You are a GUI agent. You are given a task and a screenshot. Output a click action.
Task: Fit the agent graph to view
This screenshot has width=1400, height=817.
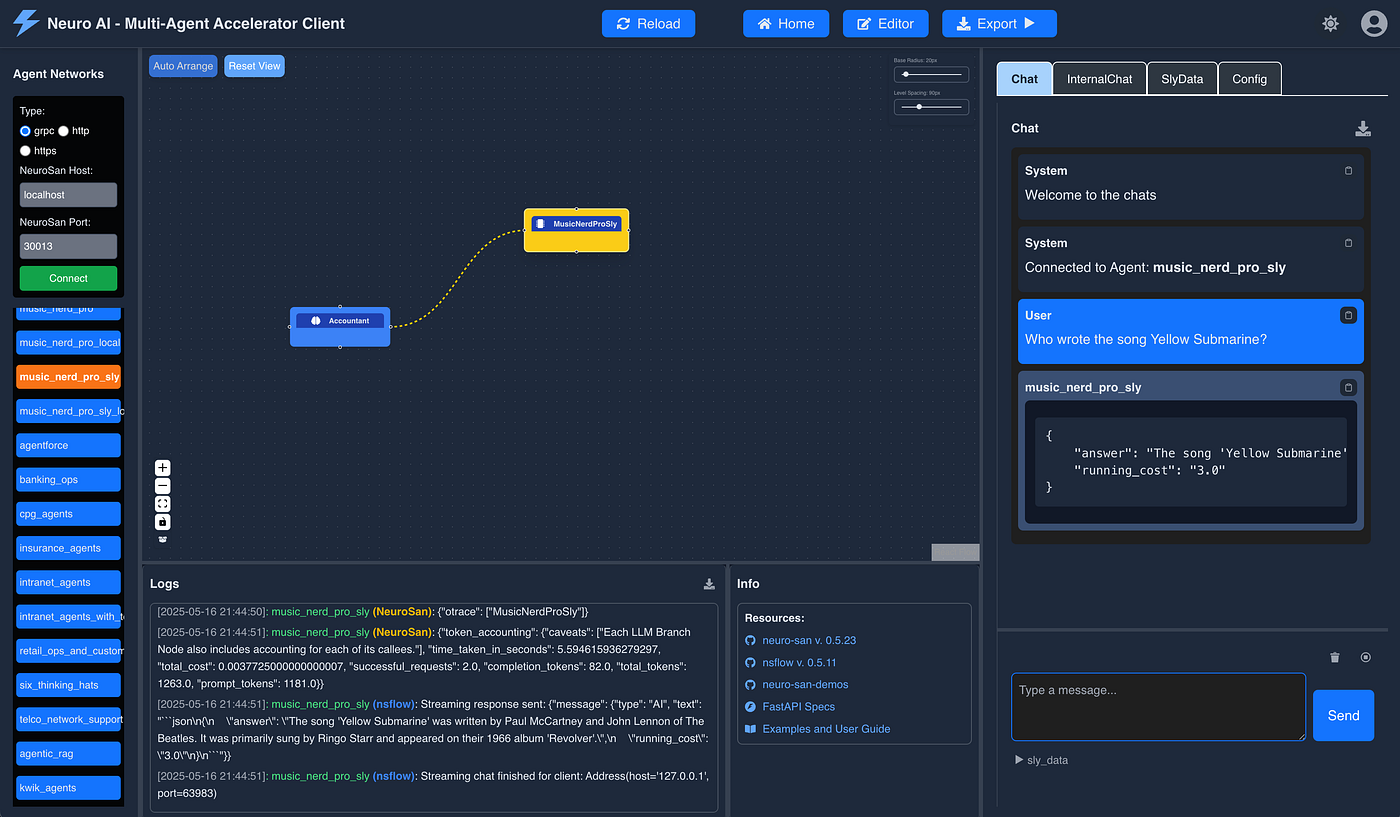(x=163, y=504)
